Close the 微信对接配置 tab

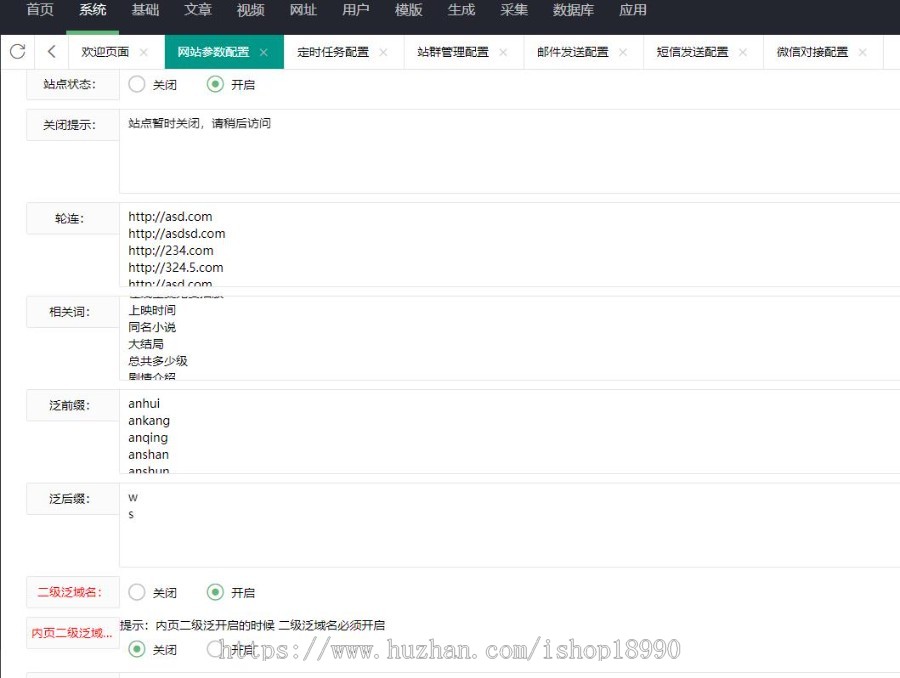coord(863,52)
